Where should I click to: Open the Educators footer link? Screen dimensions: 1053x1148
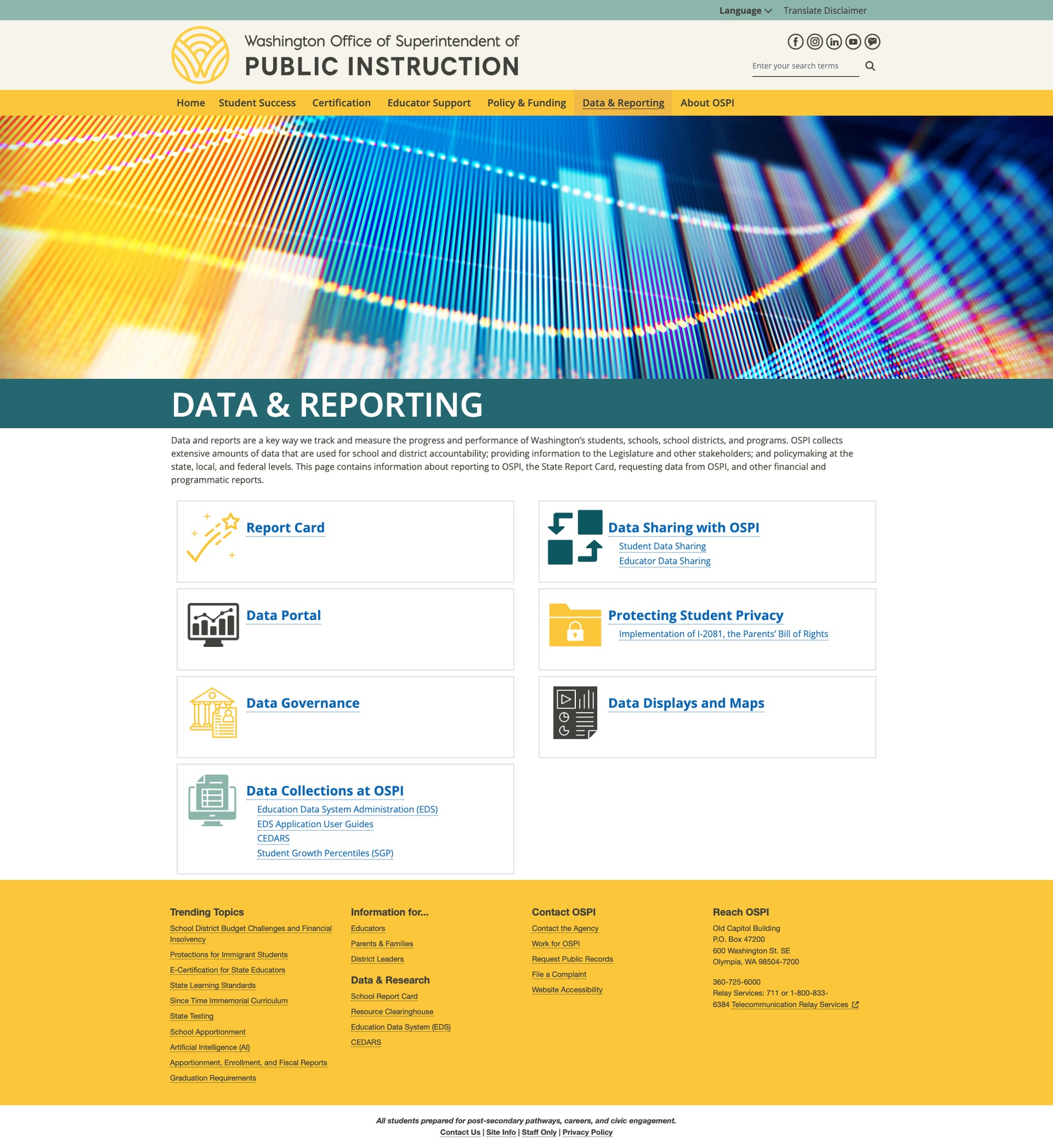coord(368,928)
